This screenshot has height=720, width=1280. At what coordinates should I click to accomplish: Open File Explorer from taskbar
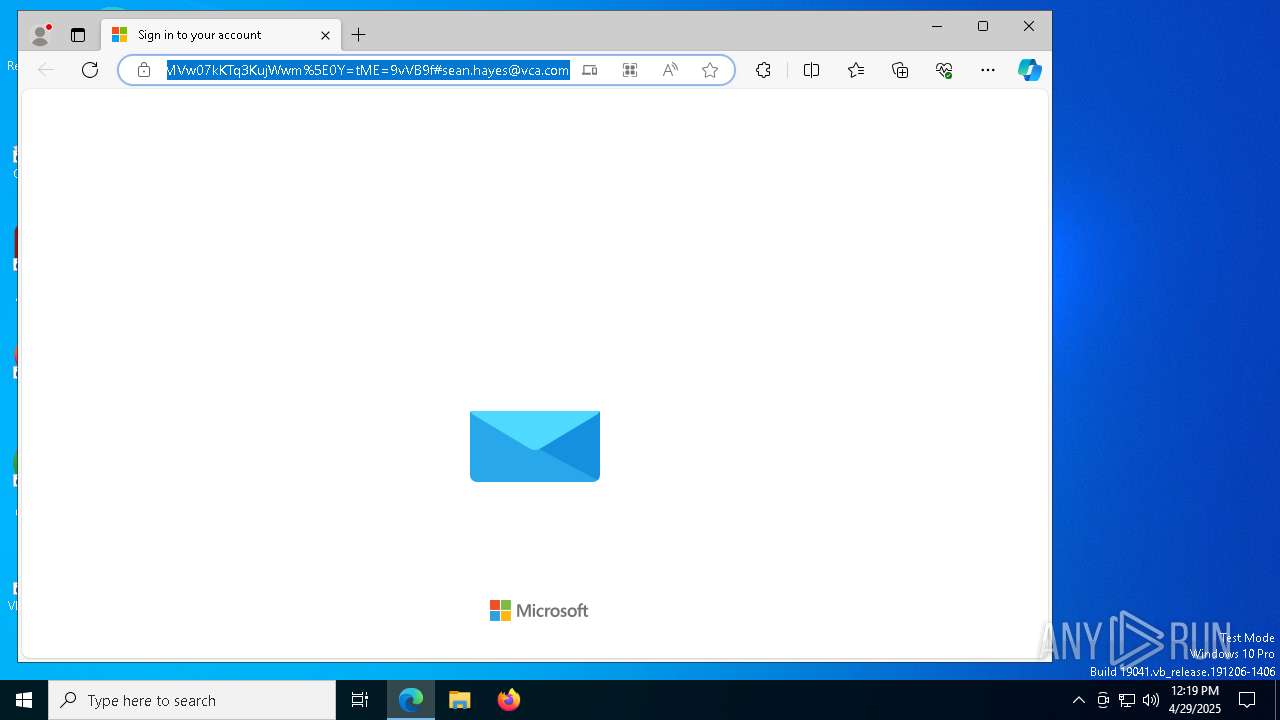[460, 700]
